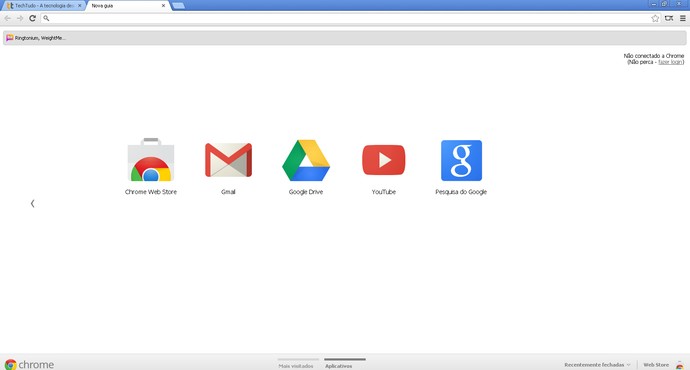This screenshot has width=690, height=370.
Task: Close the Nova guia tab
Action: coord(163,6)
